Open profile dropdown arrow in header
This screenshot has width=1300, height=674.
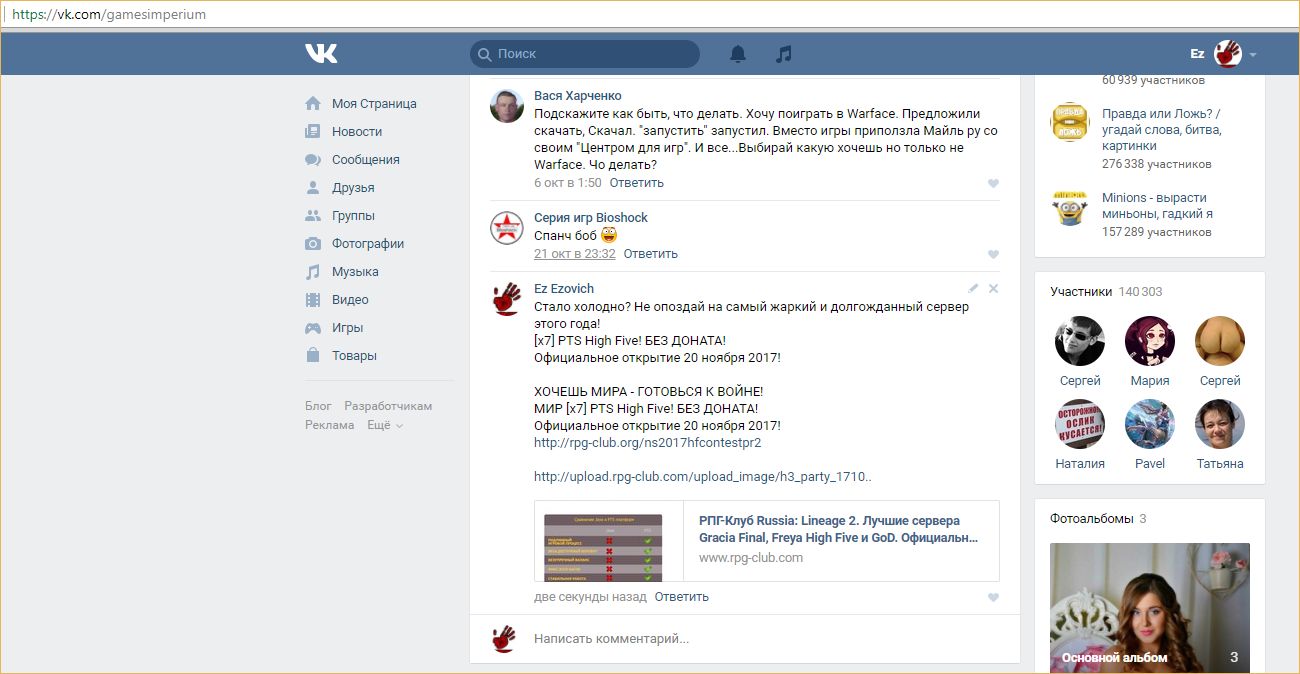coord(1253,55)
